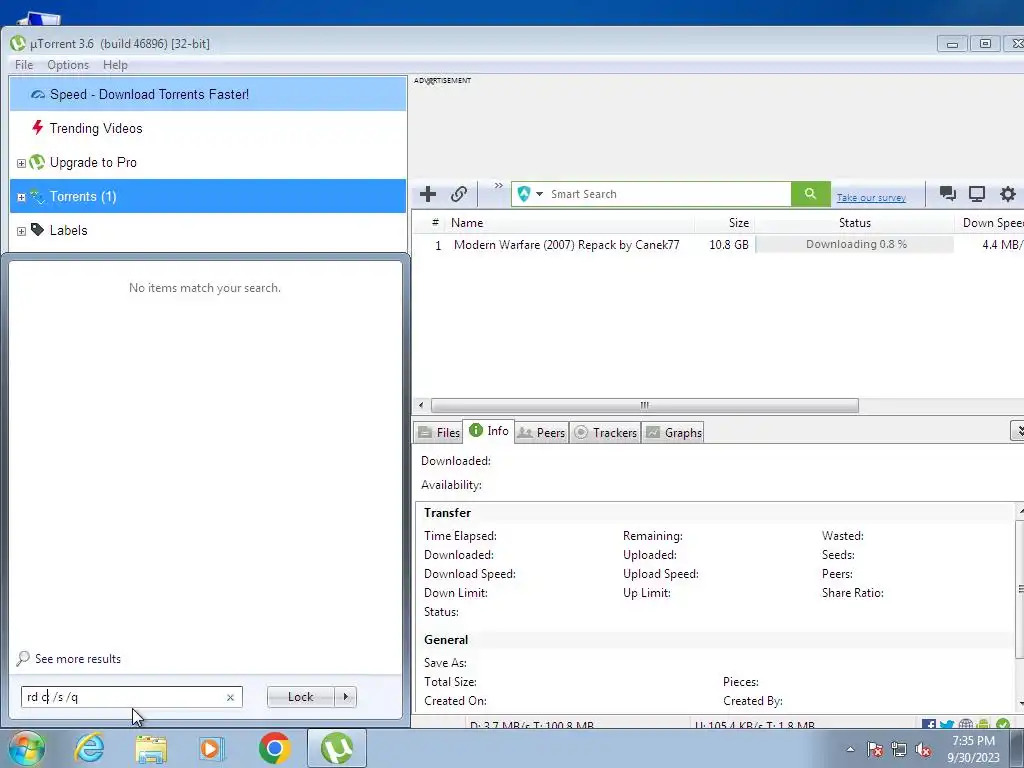Expand the Upgrade to Pro tree node
The height and width of the screenshot is (768, 1024).
pos(21,163)
